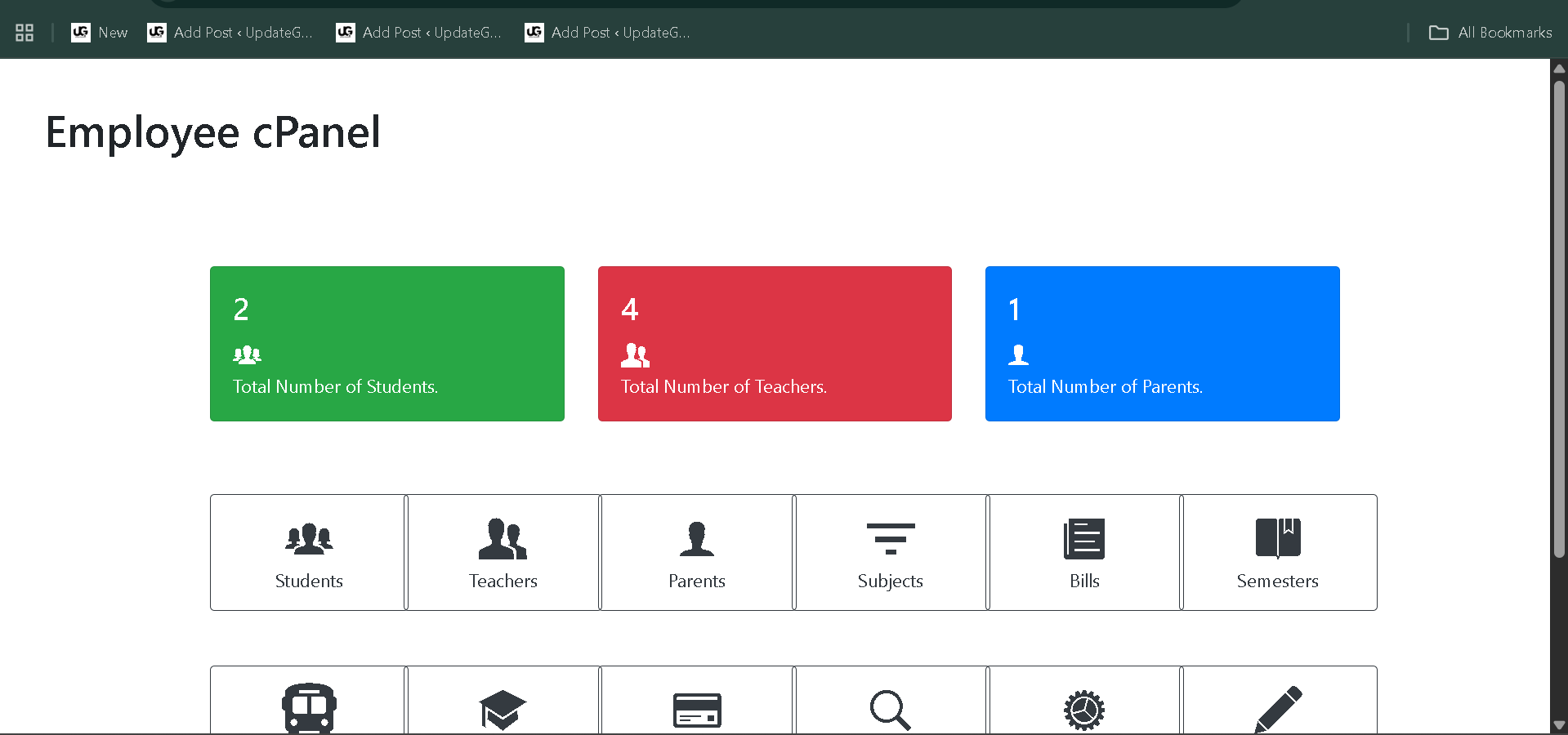
Task: Click the All Bookmarks folder icon
Action: point(1438,33)
